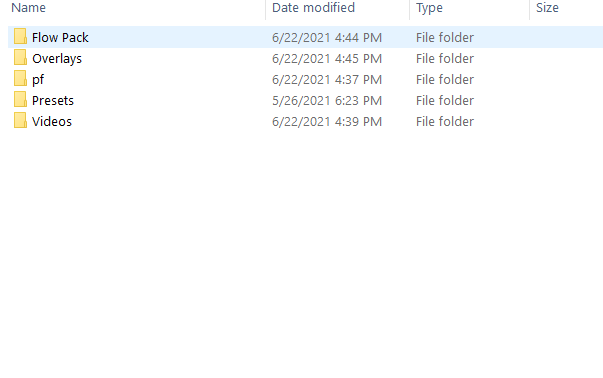Select the pf folder icon
Screen dimensions: 603x378
20,79
